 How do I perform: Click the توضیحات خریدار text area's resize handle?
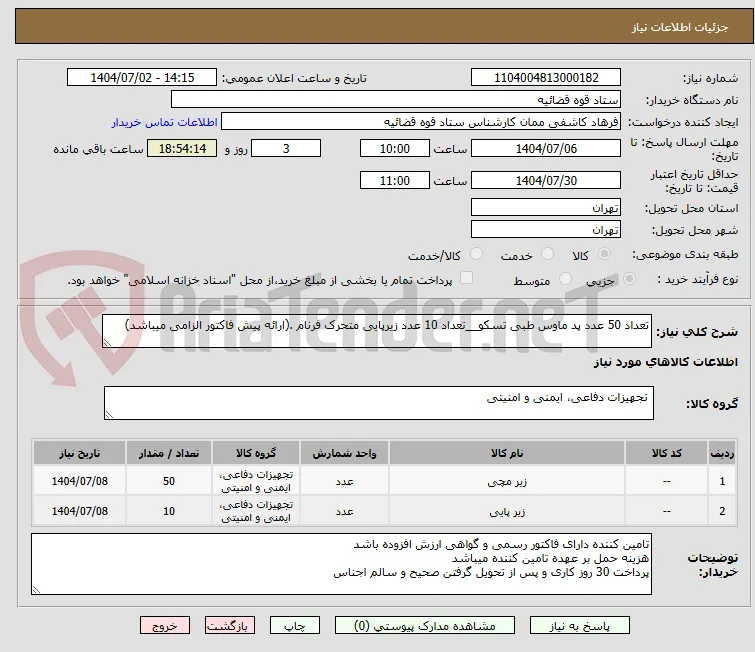point(36,589)
